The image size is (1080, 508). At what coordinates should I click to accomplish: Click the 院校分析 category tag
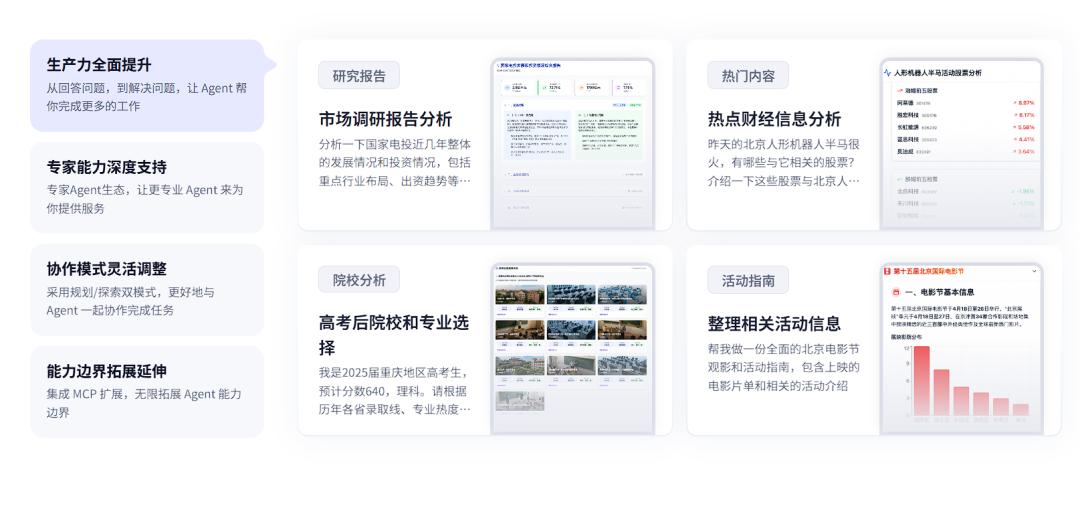[x=359, y=280]
